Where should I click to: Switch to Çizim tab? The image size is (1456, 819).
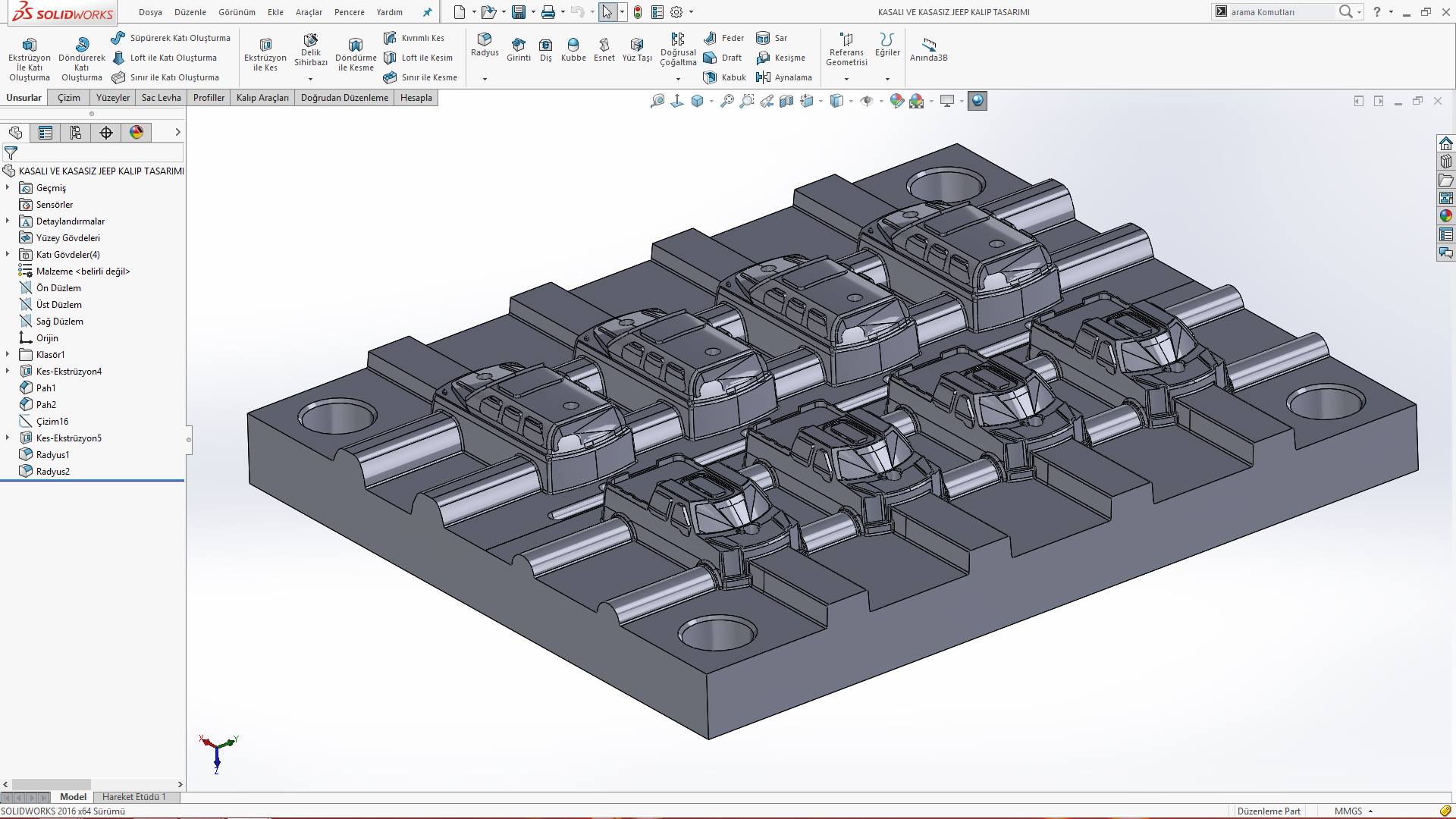[69, 98]
